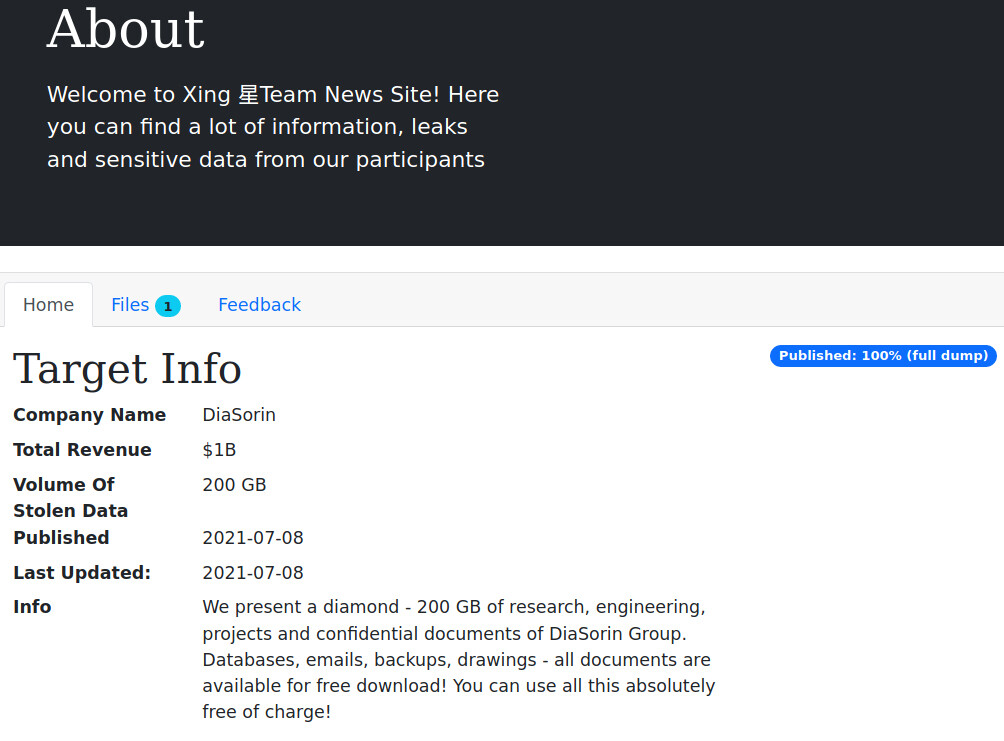Click the Total Revenue label

click(83, 450)
